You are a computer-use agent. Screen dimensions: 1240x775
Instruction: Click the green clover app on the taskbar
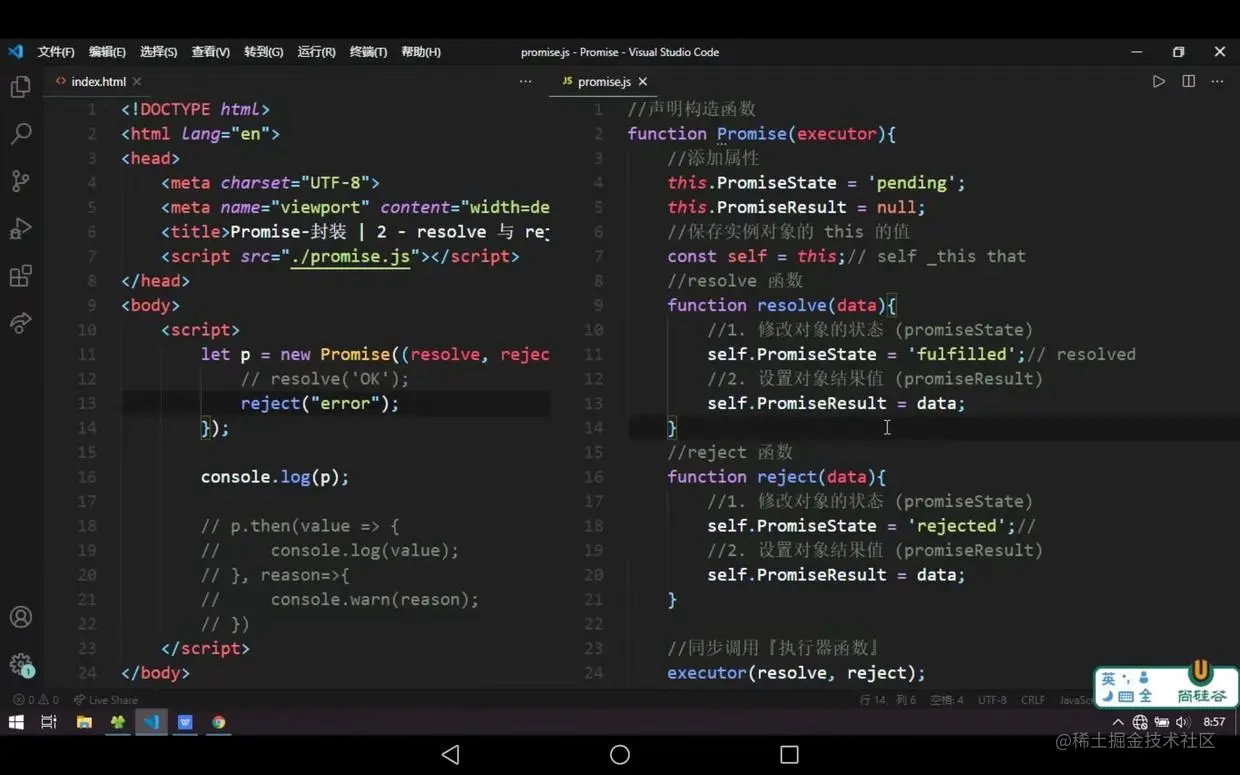pyautogui.click(x=117, y=722)
